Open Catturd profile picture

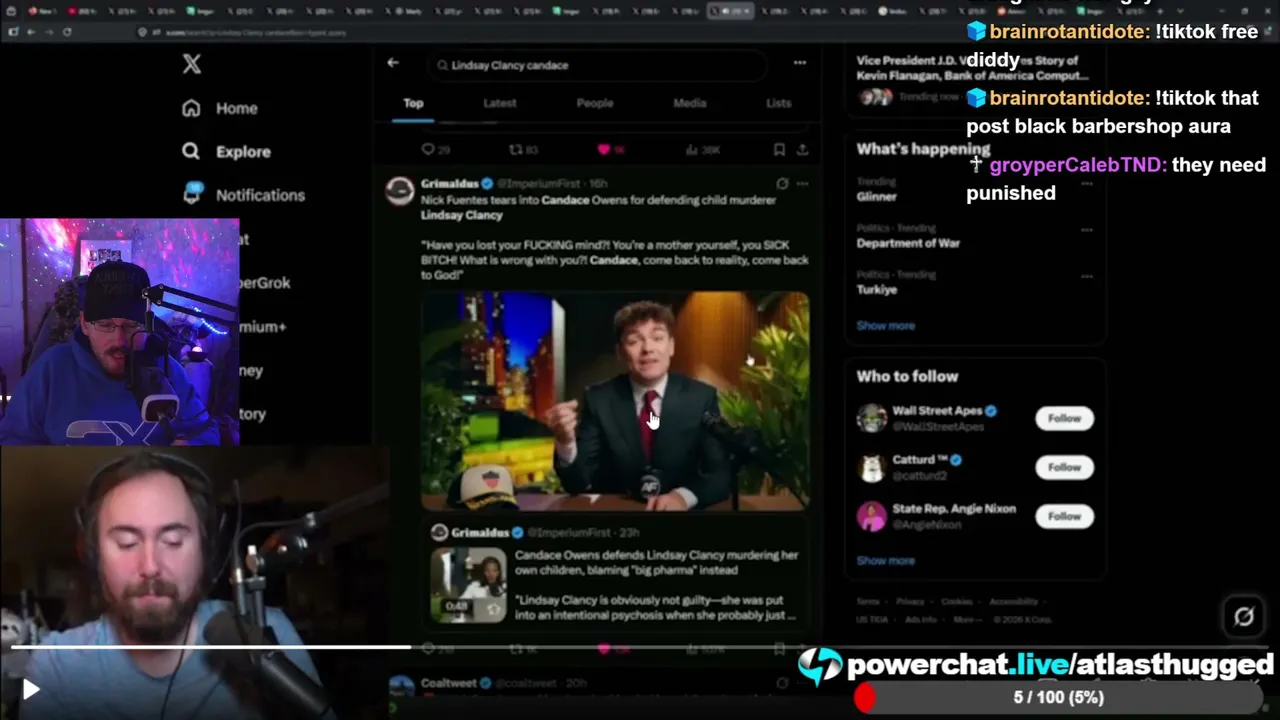(871, 467)
